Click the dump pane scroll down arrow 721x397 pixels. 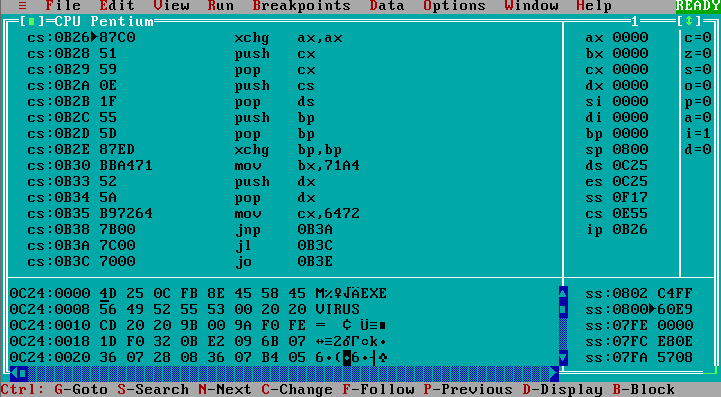(563, 357)
